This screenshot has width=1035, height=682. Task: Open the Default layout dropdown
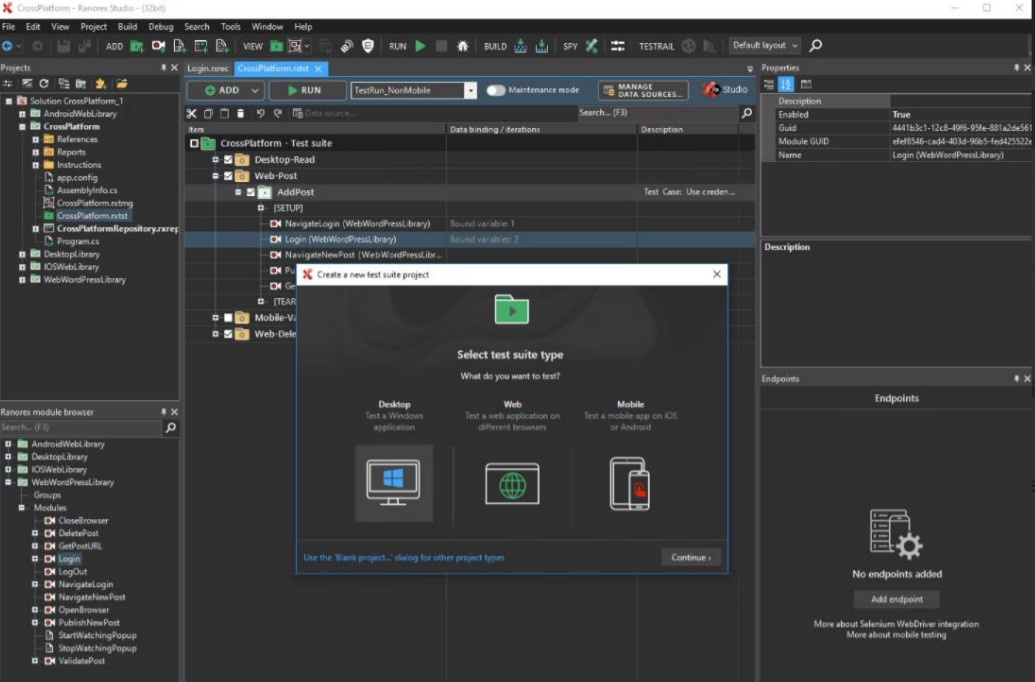point(765,46)
